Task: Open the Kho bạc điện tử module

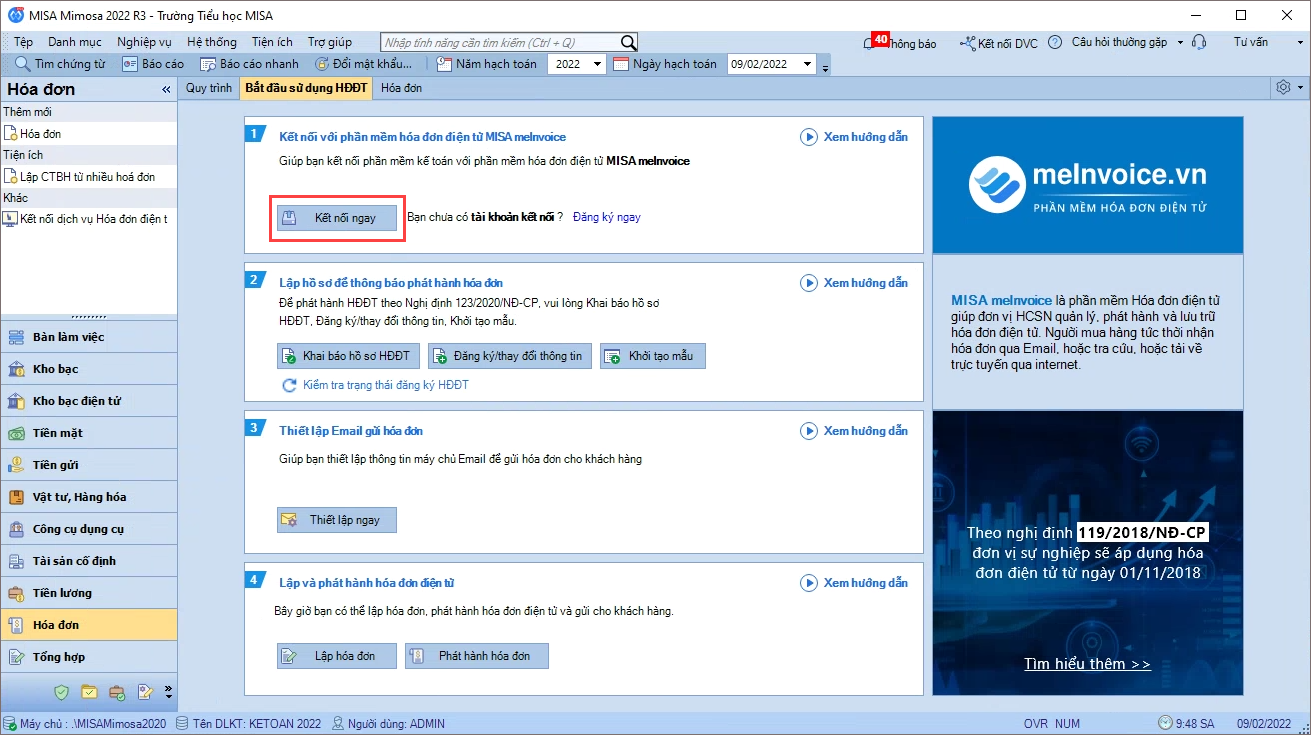Action: [89, 401]
